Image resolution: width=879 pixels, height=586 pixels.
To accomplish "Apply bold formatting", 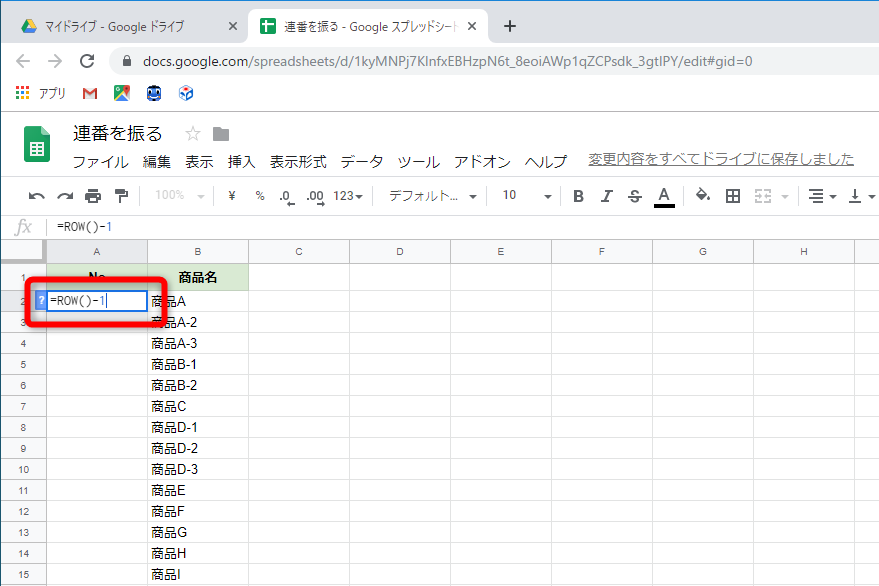I will 578,196.
